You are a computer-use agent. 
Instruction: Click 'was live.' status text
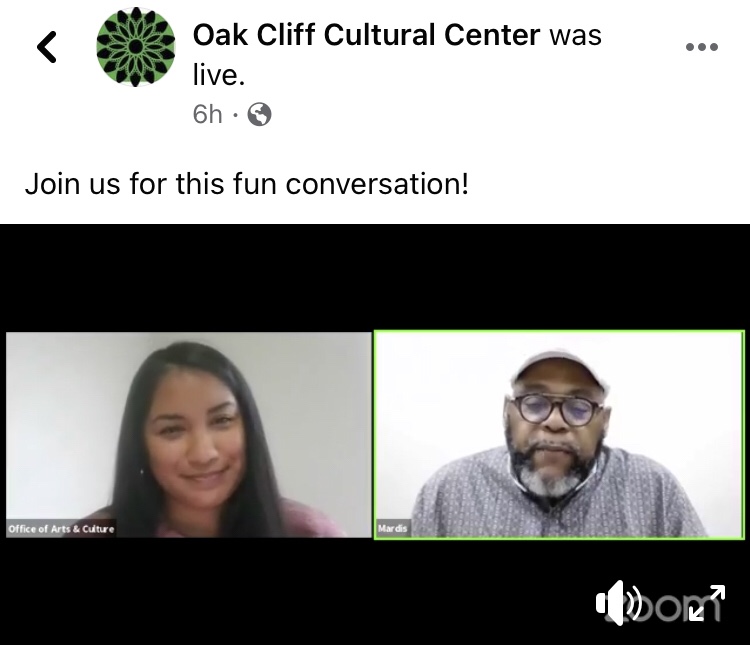tap(397, 55)
